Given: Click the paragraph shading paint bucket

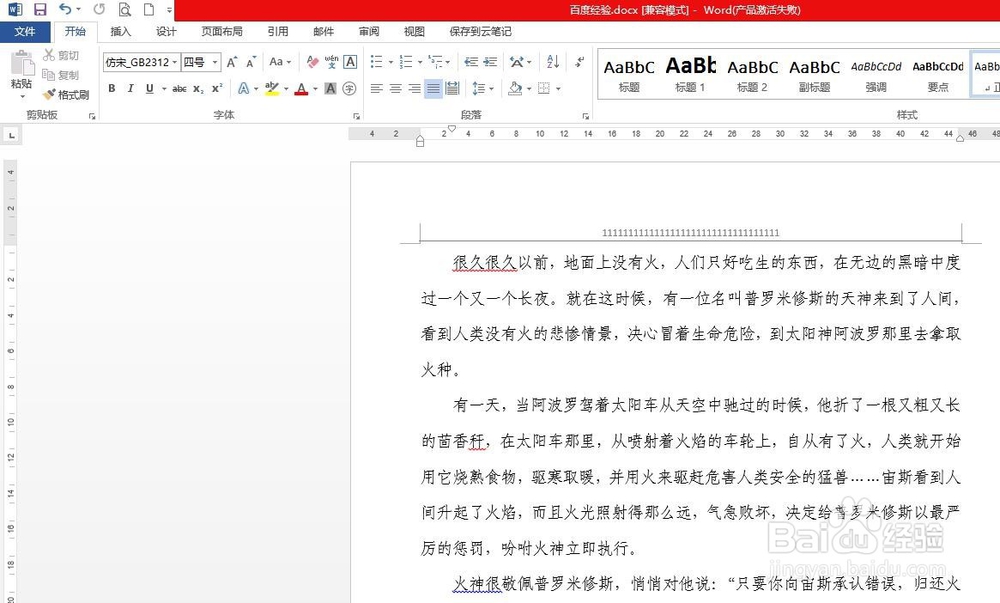Looking at the screenshot, I should click(515, 89).
